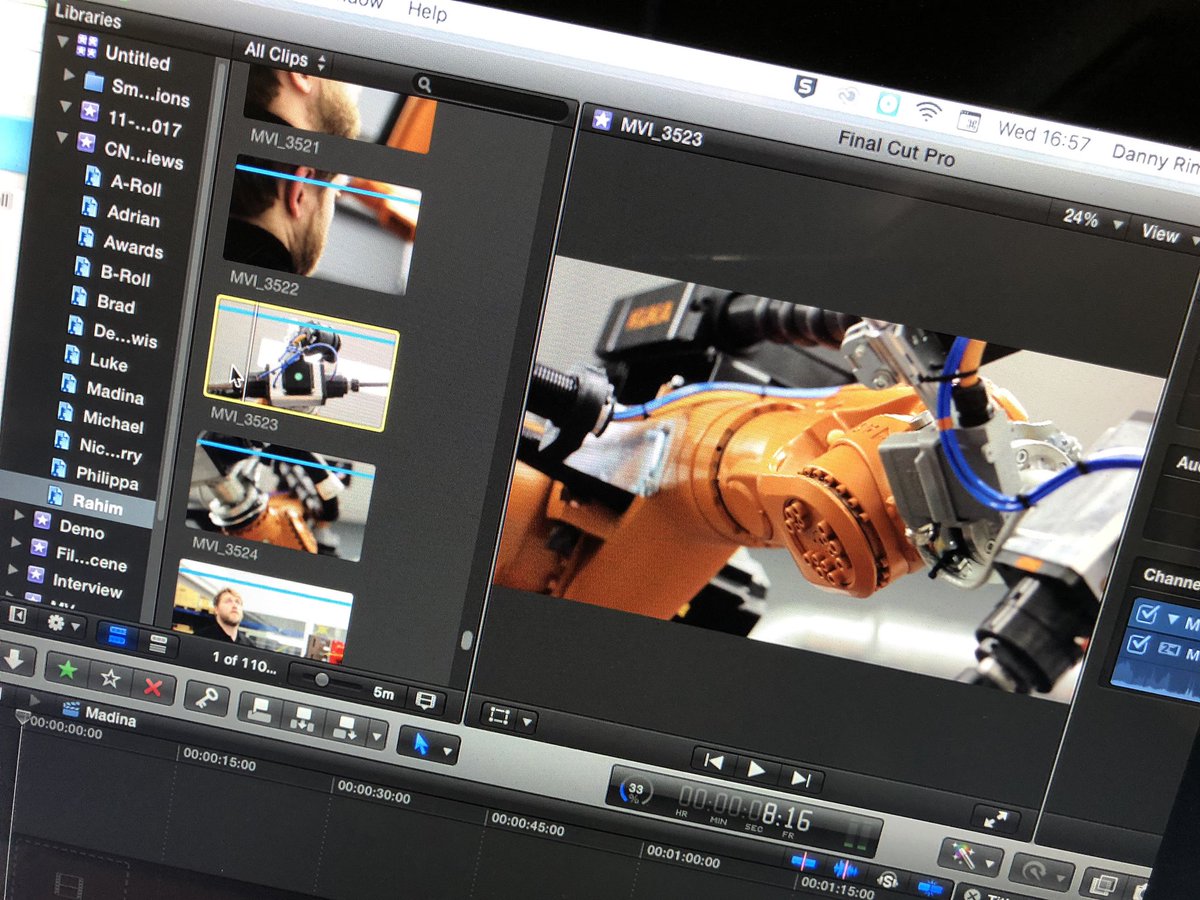
Task: Open the edit type dropdown arrow beside append
Action: tap(376, 737)
